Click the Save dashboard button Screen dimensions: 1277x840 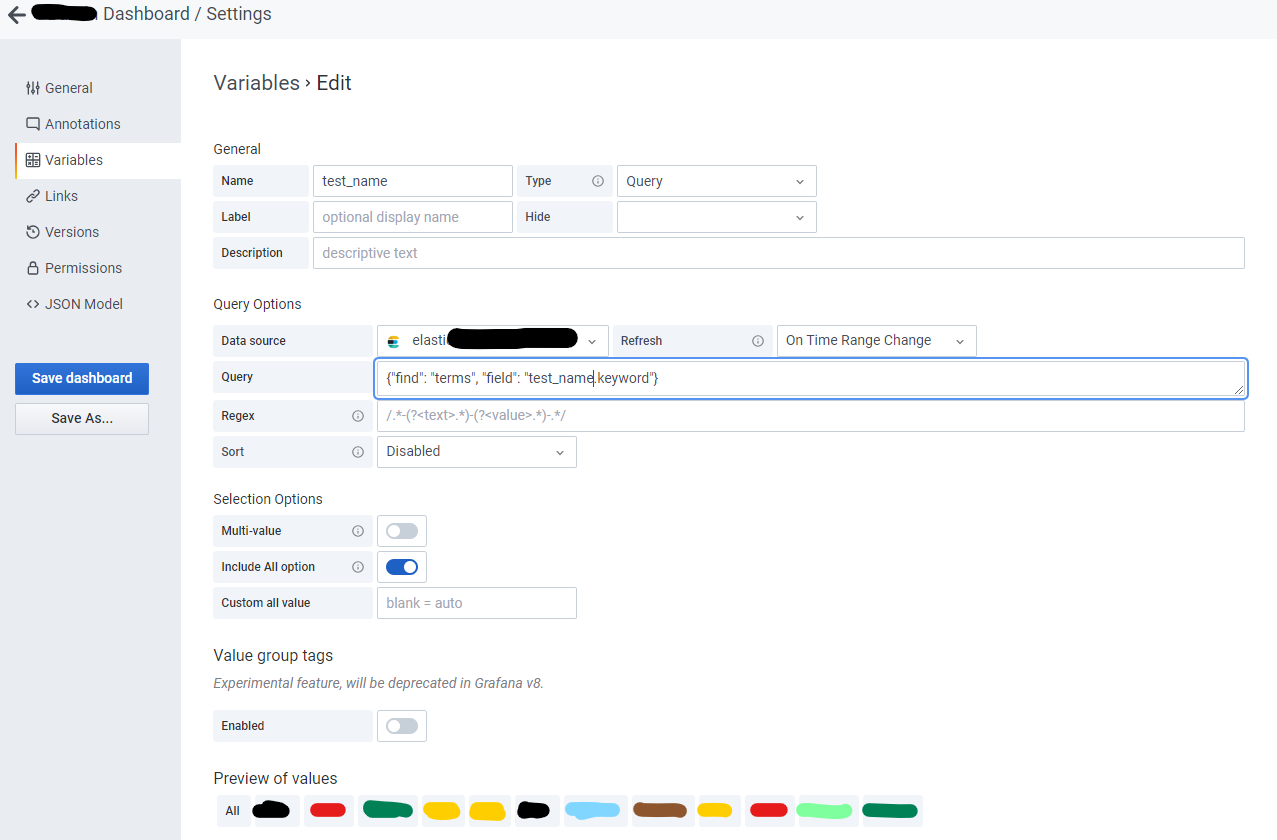(x=81, y=378)
